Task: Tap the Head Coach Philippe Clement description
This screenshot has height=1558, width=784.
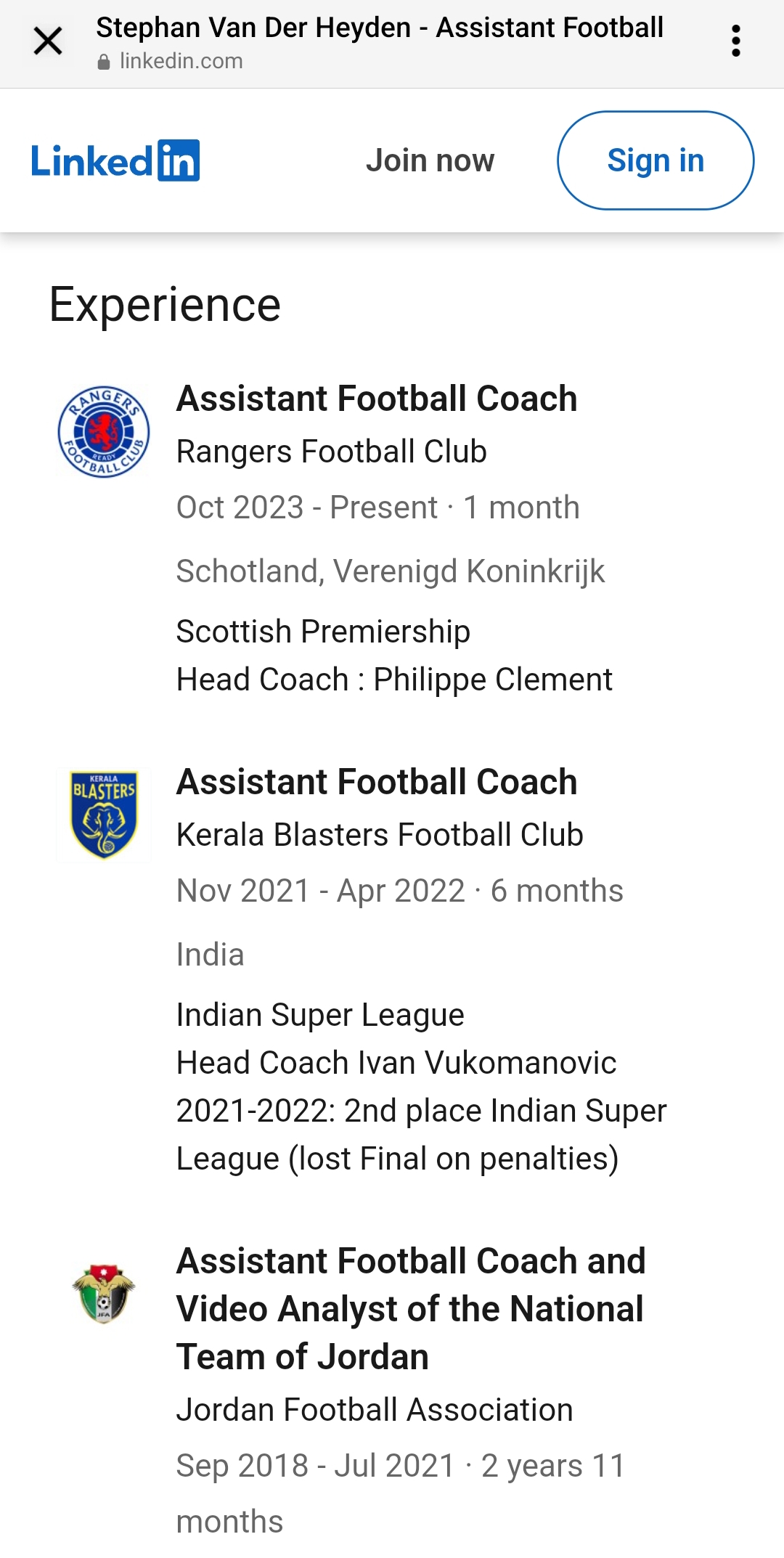Action: tap(395, 680)
